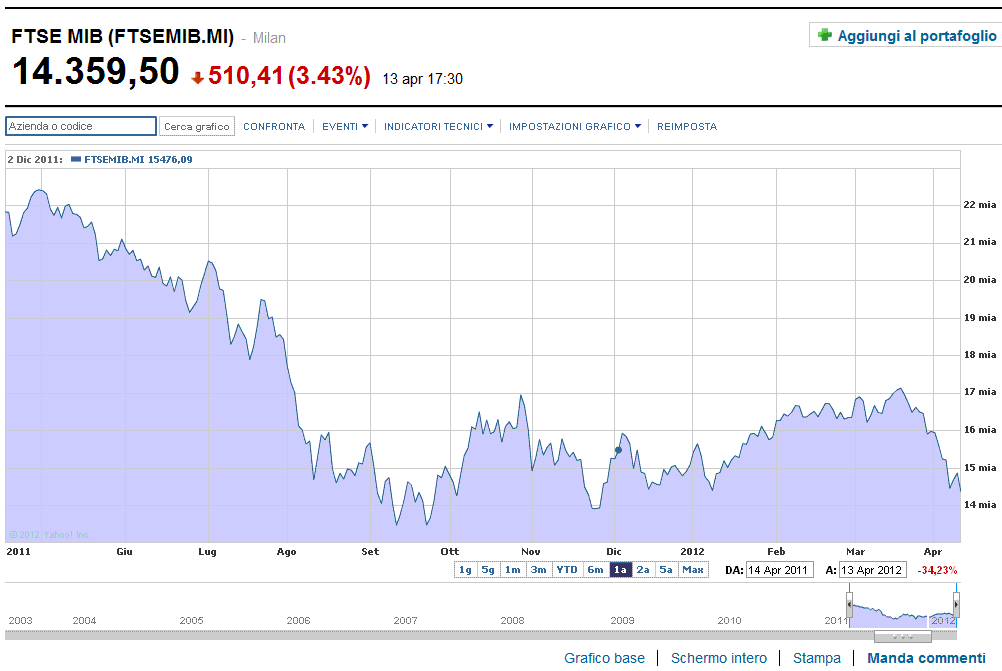This screenshot has width=1002, height=671.
Task: Click the blue FTSEMIB.MI legend marker
Action: [77, 159]
